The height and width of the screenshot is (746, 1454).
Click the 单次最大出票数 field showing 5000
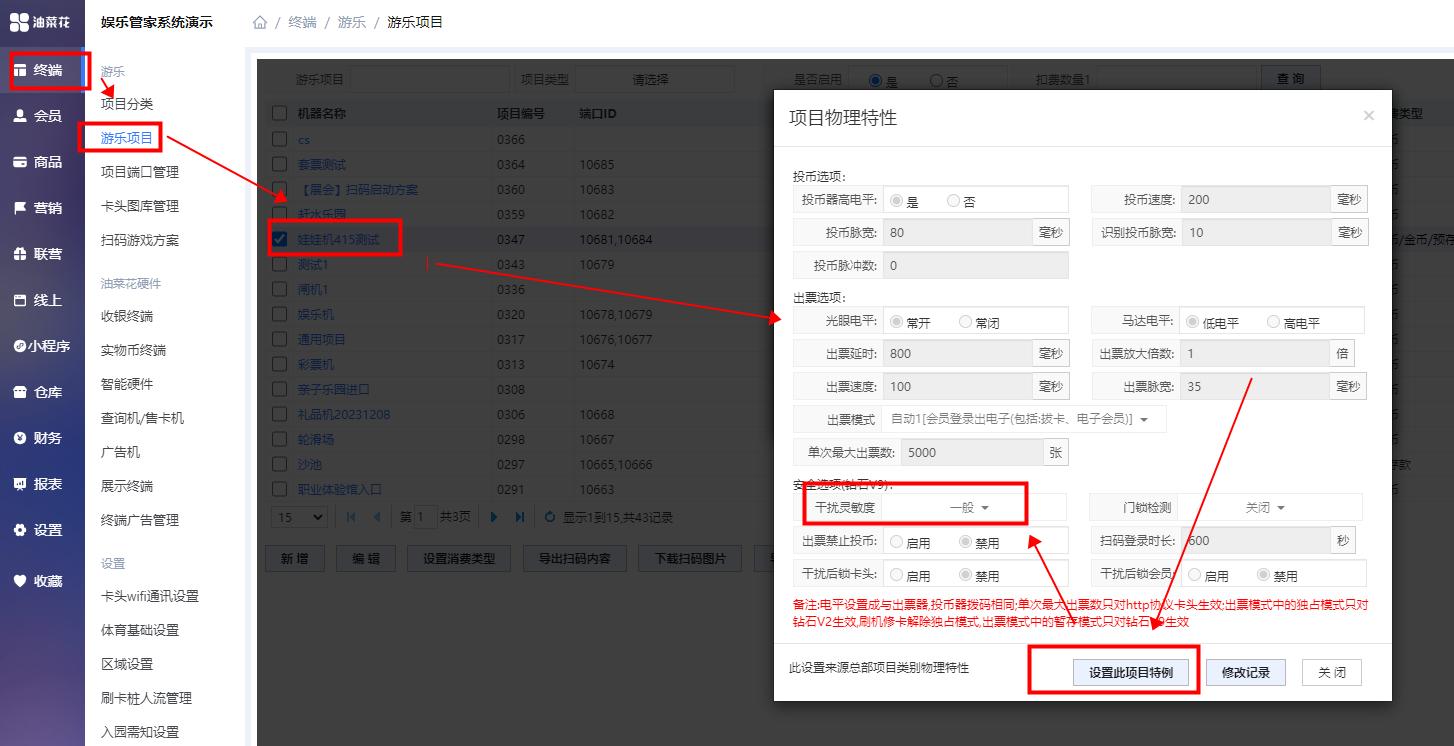[x=973, y=452]
